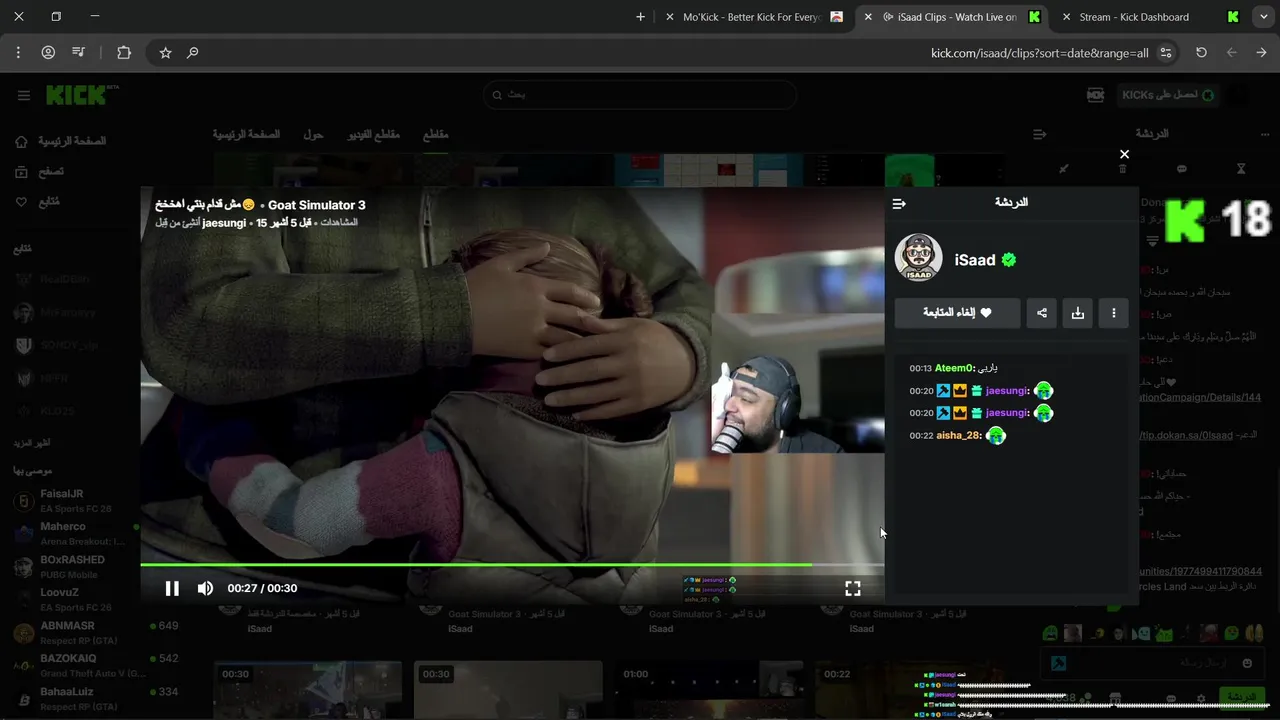Switch to channel الصفحة الرئيسية tab

point(246,134)
